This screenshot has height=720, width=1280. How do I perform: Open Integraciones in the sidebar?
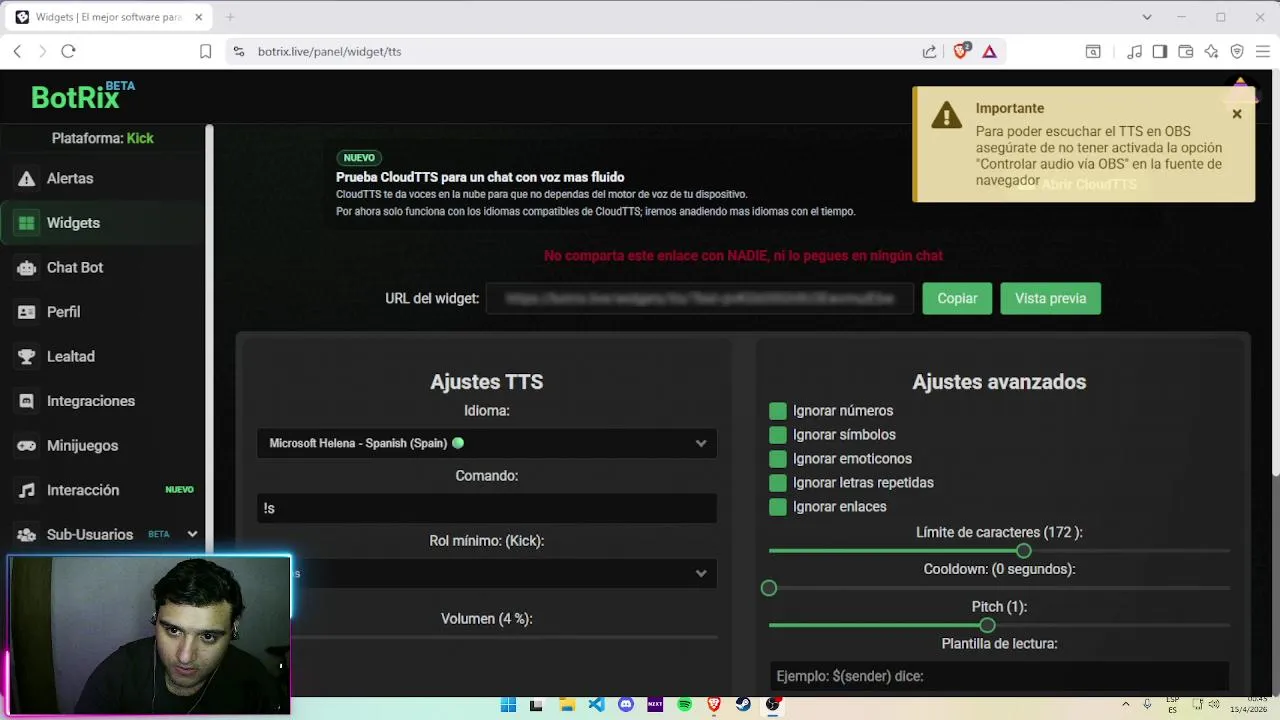(x=90, y=401)
